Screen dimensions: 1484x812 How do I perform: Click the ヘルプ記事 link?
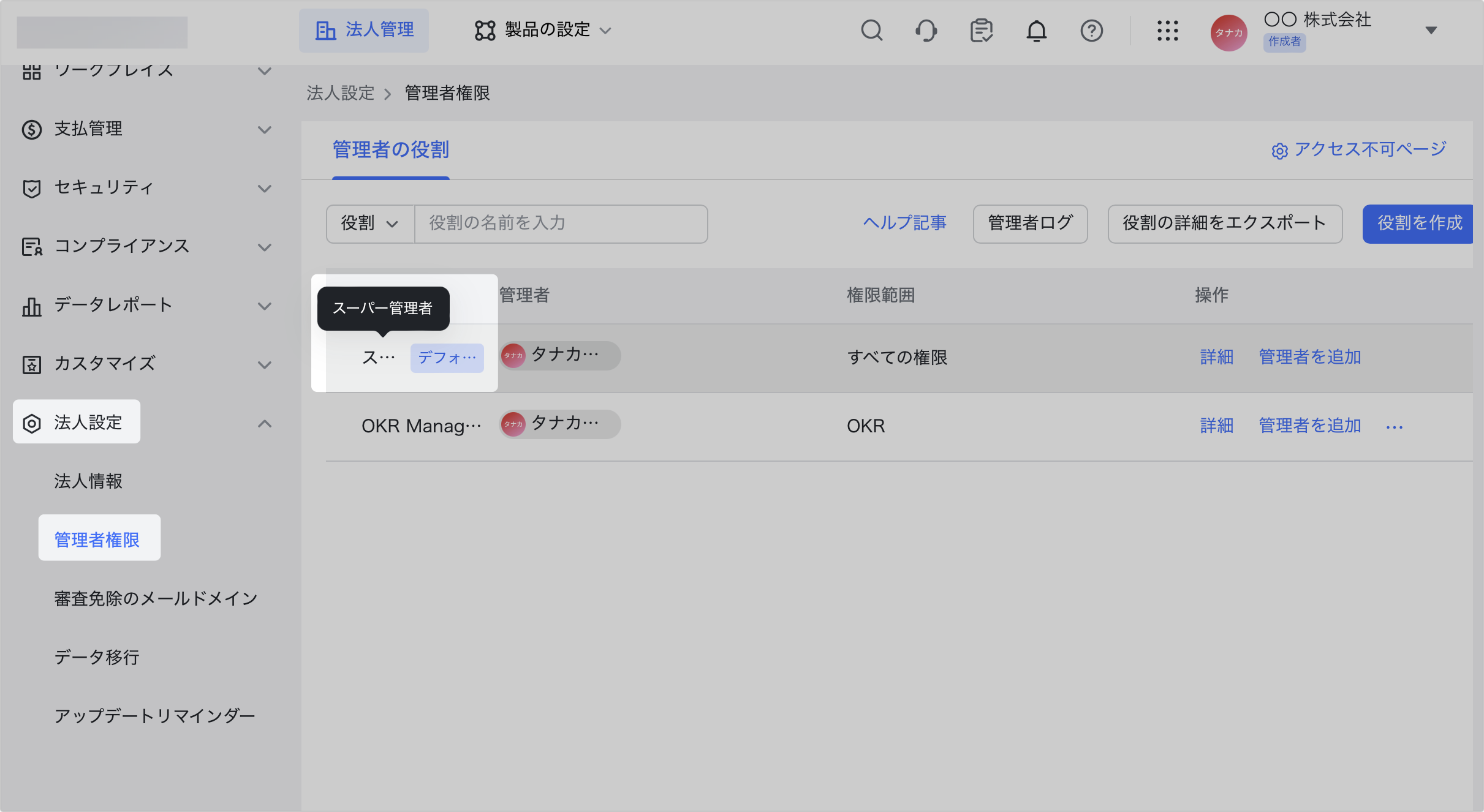tap(904, 224)
